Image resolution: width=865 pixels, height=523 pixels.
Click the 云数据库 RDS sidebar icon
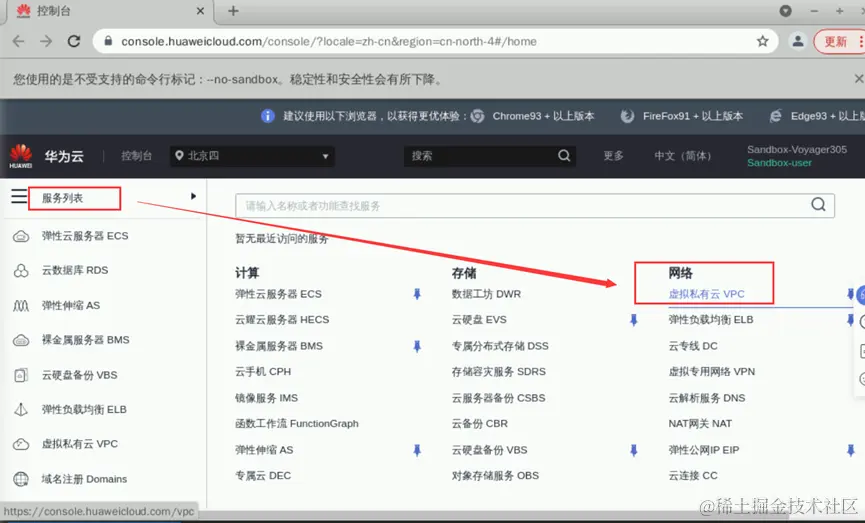(21, 271)
